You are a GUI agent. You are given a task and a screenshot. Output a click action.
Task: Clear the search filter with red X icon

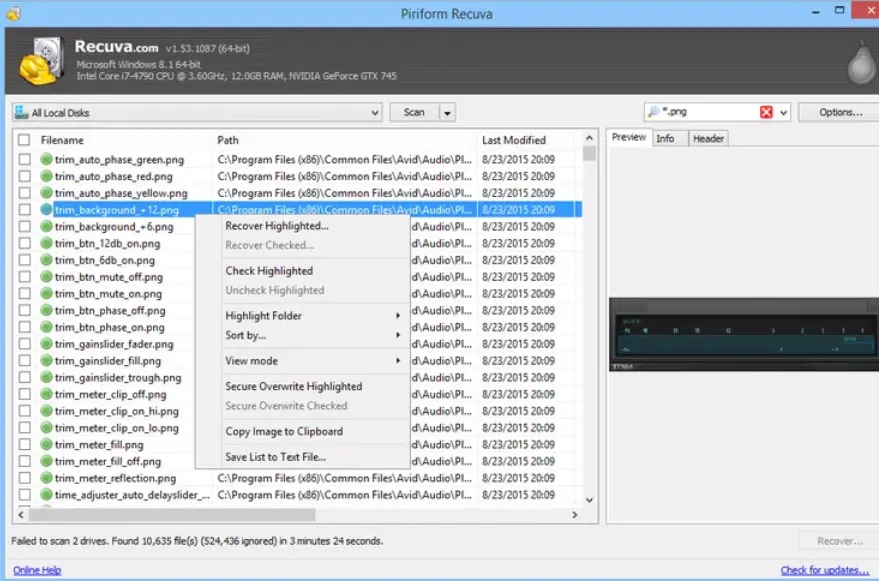tap(766, 112)
